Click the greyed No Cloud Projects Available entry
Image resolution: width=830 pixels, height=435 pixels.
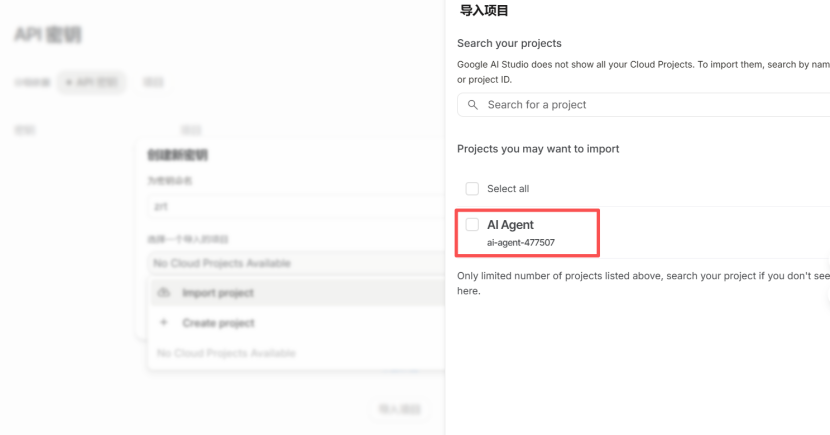click(x=227, y=353)
